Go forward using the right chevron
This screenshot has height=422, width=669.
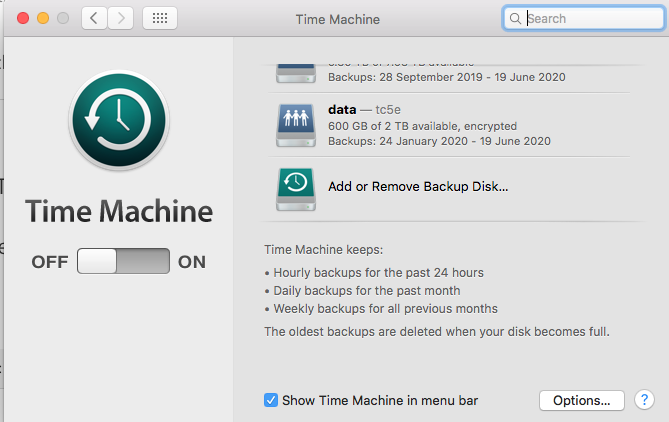pyautogui.click(x=122, y=18)
